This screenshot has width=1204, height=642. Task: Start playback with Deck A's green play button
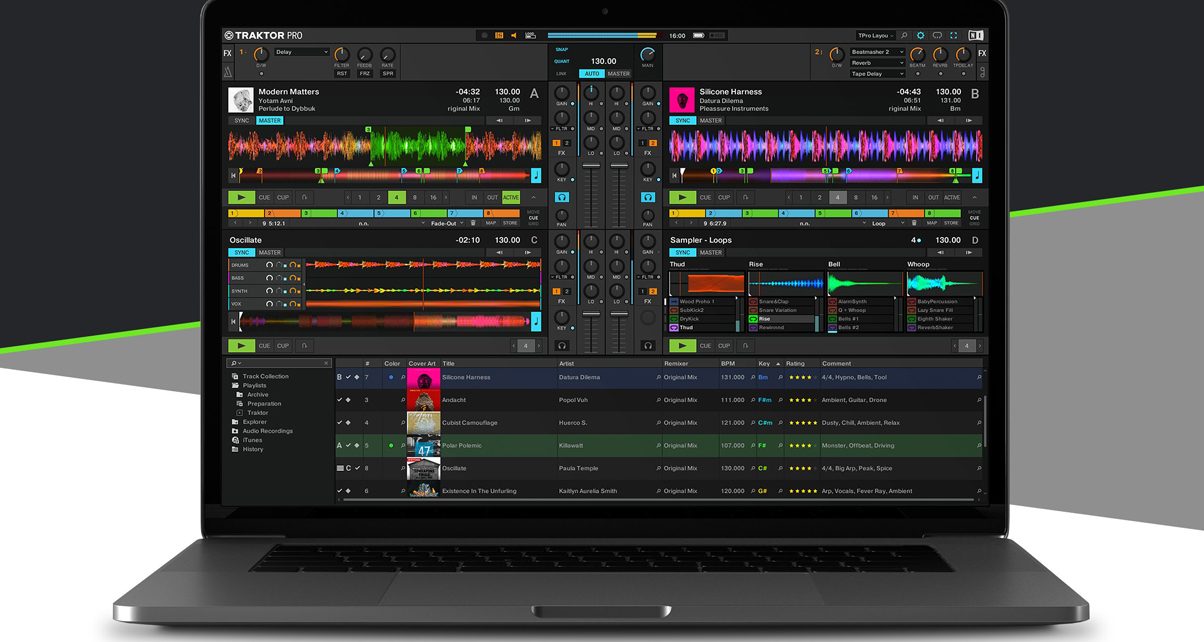pyautogui.click(x=240, y=198)
